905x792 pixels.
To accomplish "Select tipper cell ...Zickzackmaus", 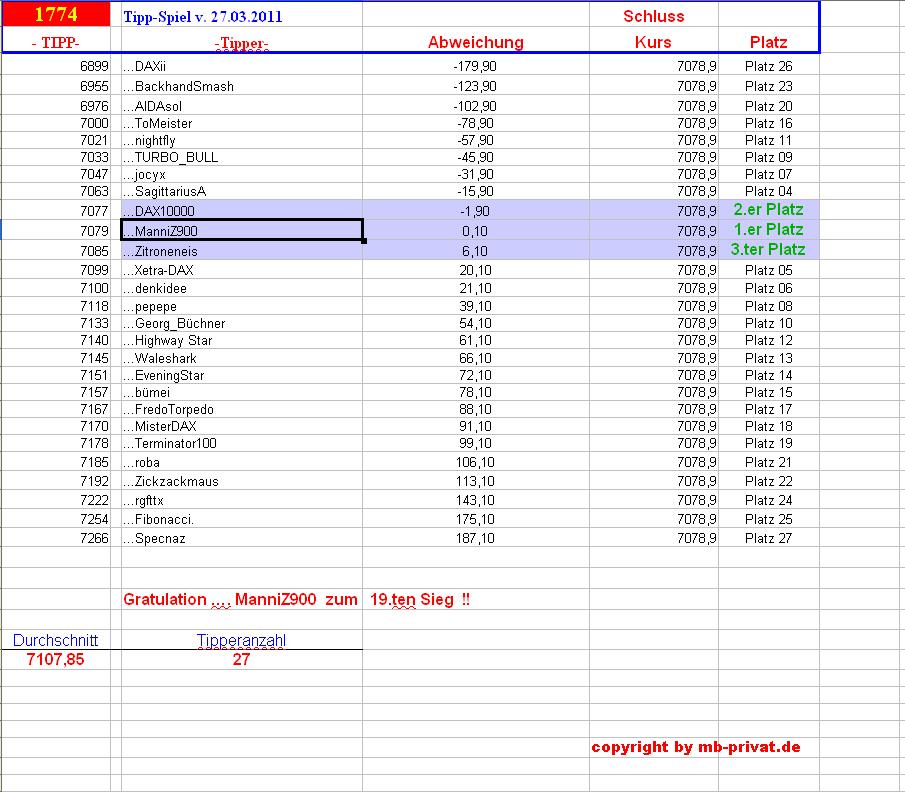I will (x=242, y=481).
